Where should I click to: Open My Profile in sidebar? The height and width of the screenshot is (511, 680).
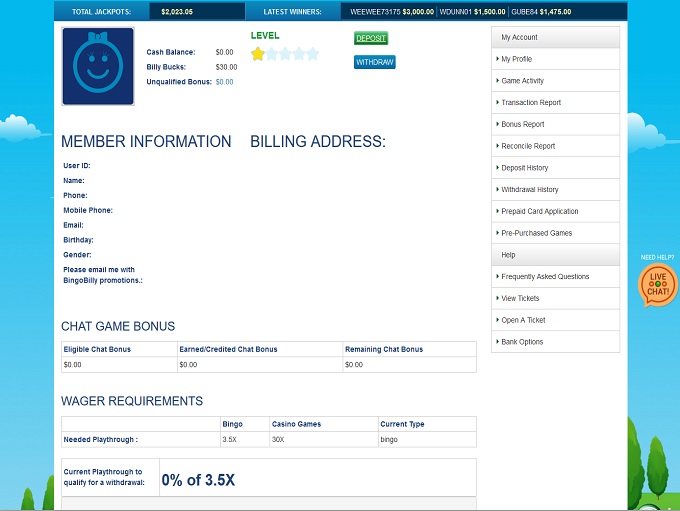pos(519,59)
